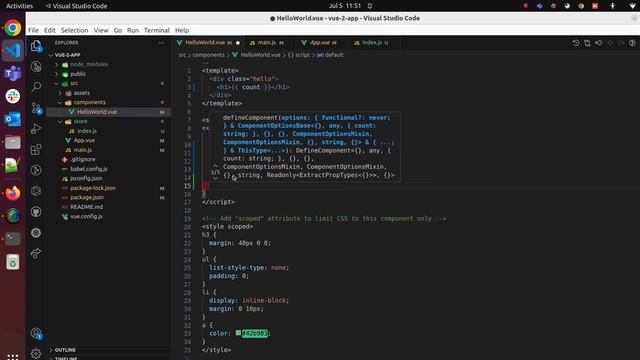Open Explorer panel more actions ellipsis
The image size is (640, 360).
pyautogui.click(x=161, y=42)
